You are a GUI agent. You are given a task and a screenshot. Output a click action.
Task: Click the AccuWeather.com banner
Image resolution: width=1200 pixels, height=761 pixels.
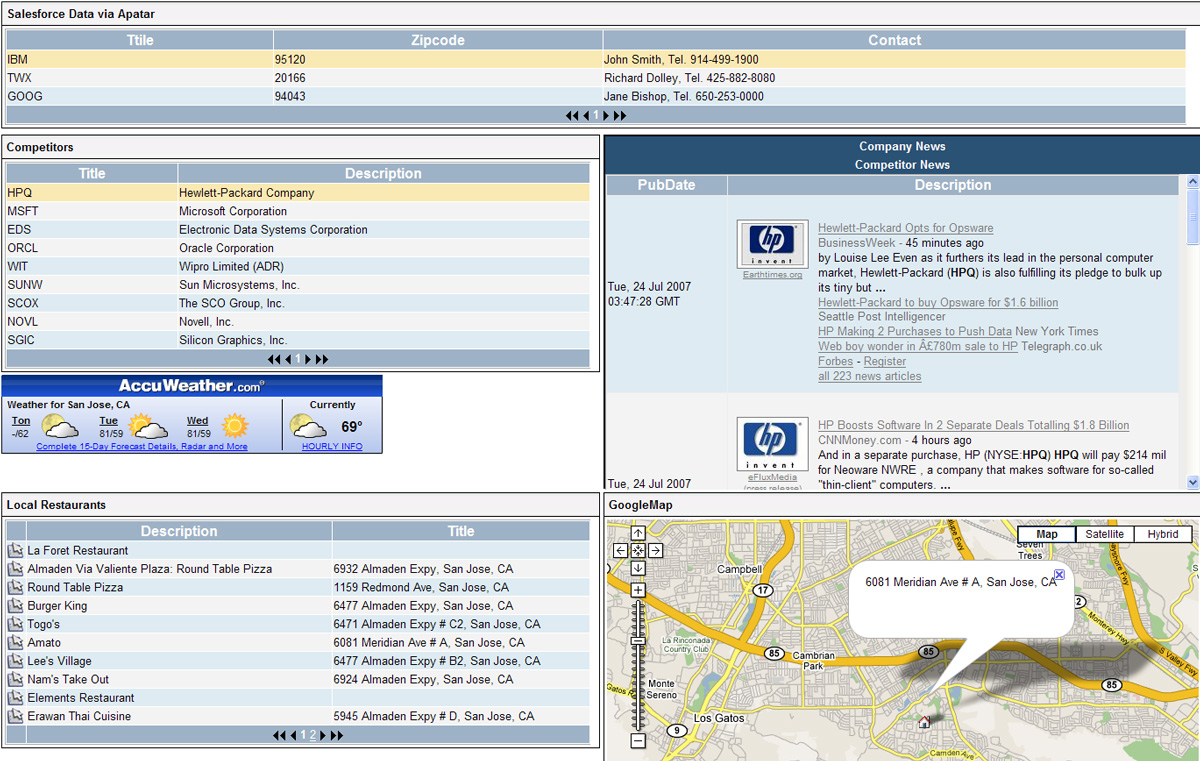click(192, 385)
